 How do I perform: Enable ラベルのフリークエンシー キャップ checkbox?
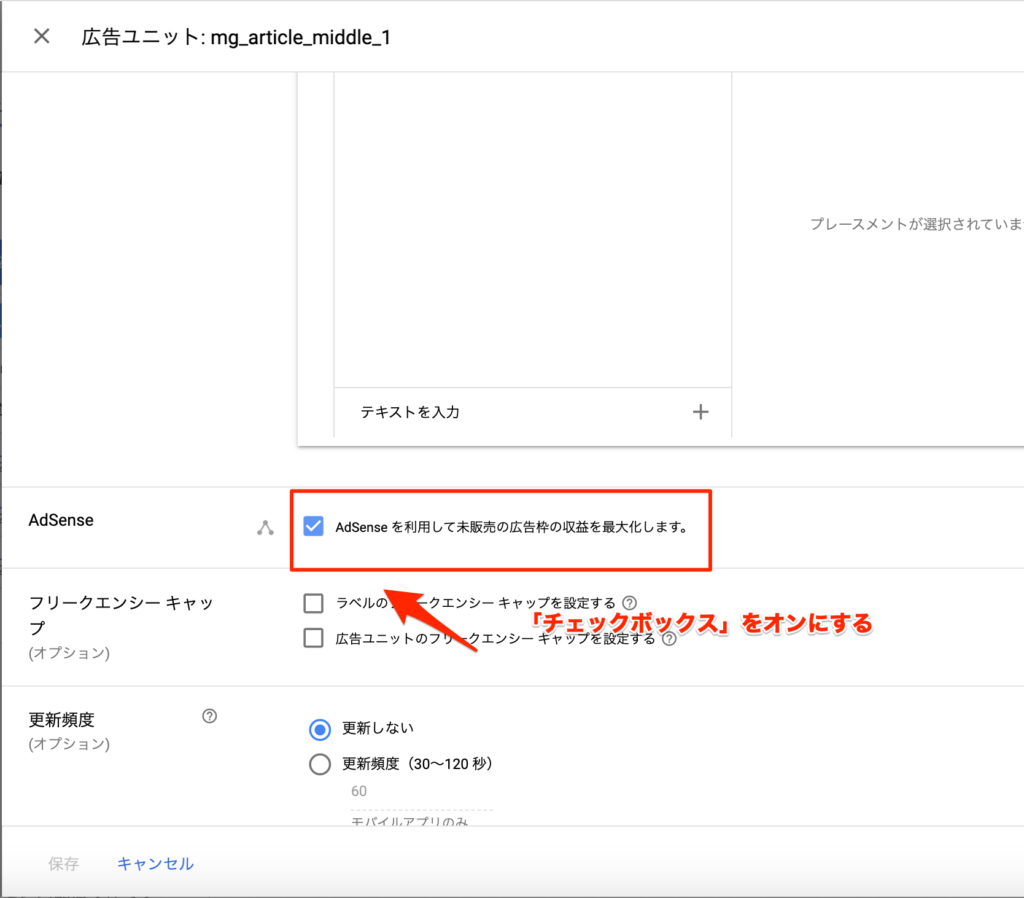pyautogui.click(x=313, y=603)
